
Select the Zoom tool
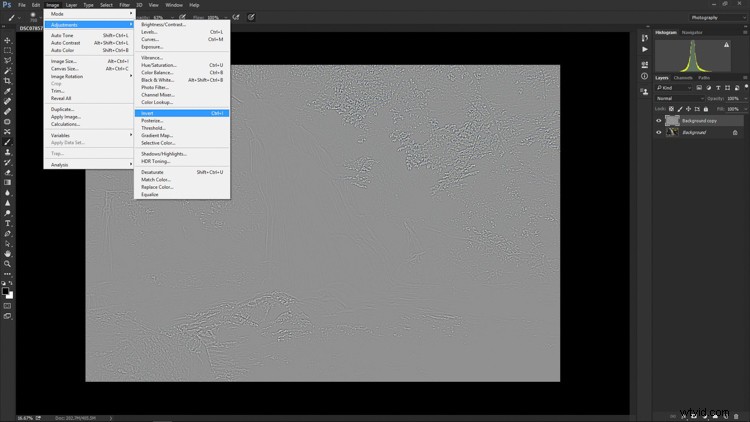(8, 264)
